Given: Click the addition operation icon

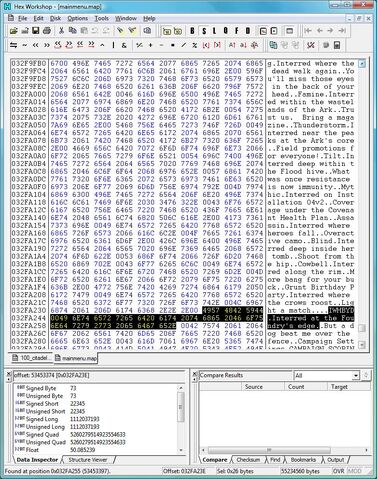Looking at the screenshot, I should (x=150, y=45).
